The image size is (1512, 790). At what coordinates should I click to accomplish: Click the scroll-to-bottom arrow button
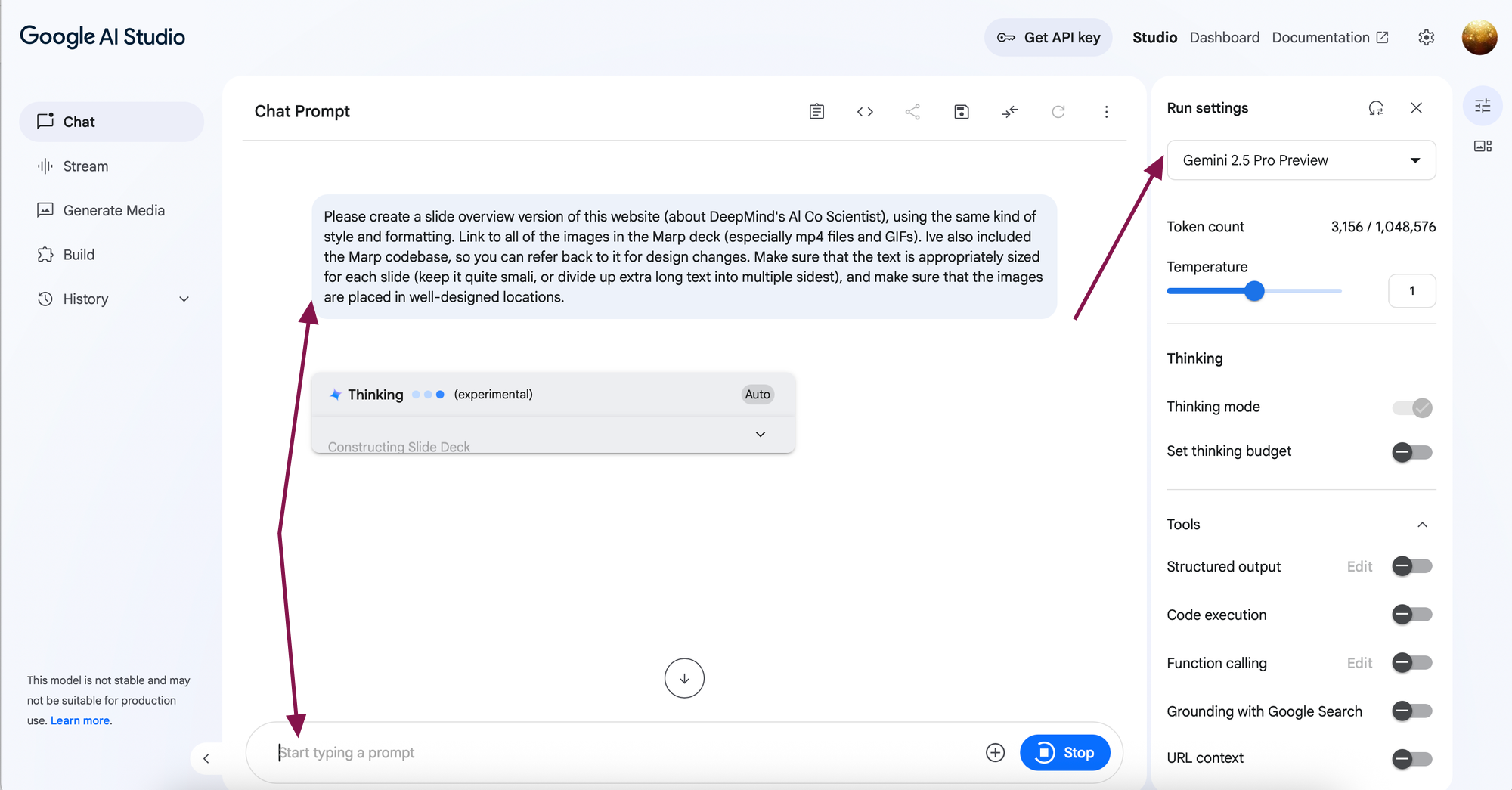click(684, 678)
